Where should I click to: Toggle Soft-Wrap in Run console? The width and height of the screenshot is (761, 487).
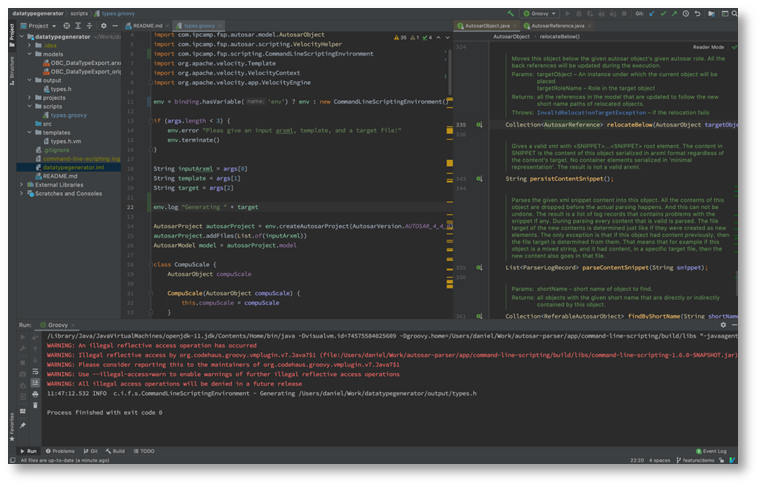(x=35, y=372)
